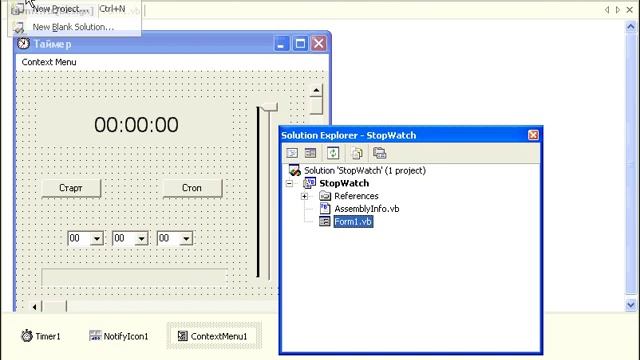
Task: Click Context Menu item on the form
Action: click(x=49, y=62)
